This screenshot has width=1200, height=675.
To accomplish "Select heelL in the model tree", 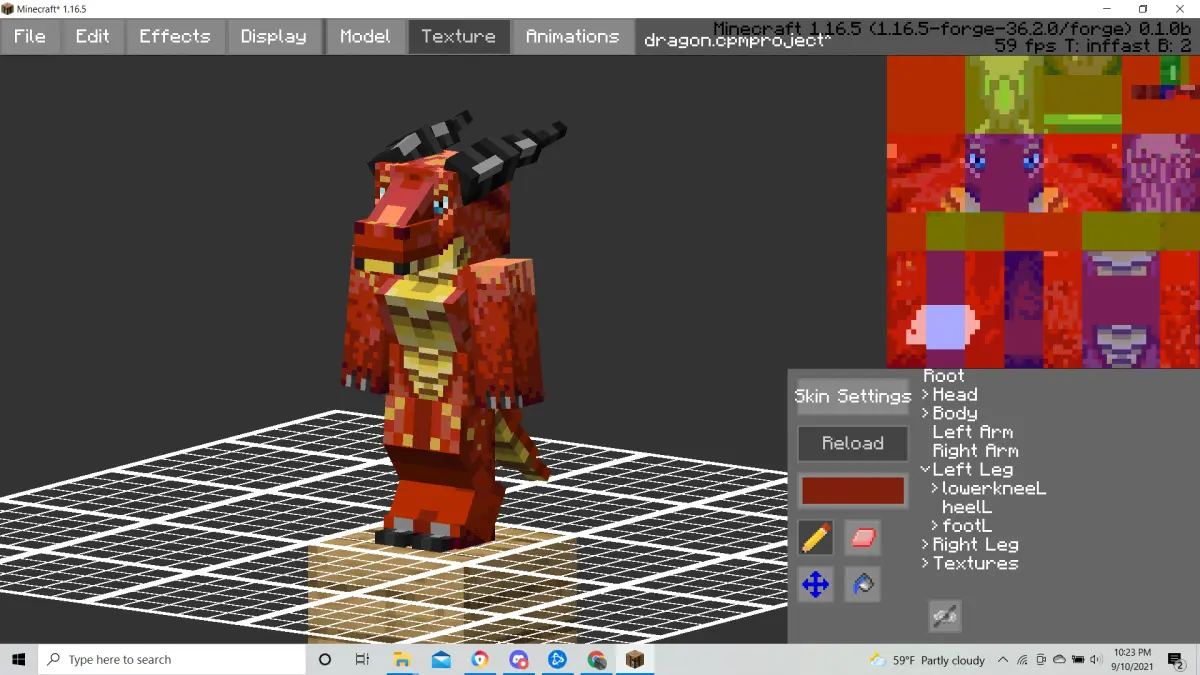I will (967, 507).
